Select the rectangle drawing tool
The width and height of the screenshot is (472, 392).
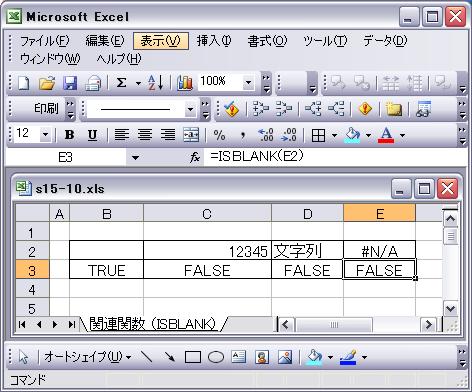(193, 357)
